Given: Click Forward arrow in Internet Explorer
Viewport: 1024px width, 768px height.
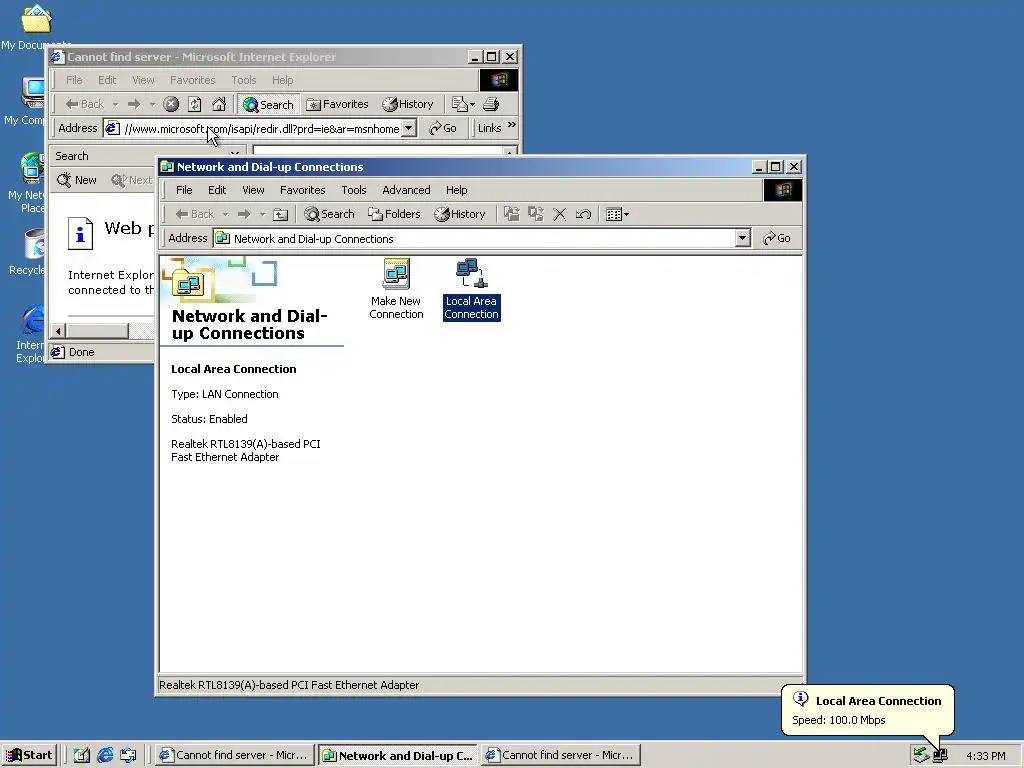Looking at the screenshot, I should (134, 104).
